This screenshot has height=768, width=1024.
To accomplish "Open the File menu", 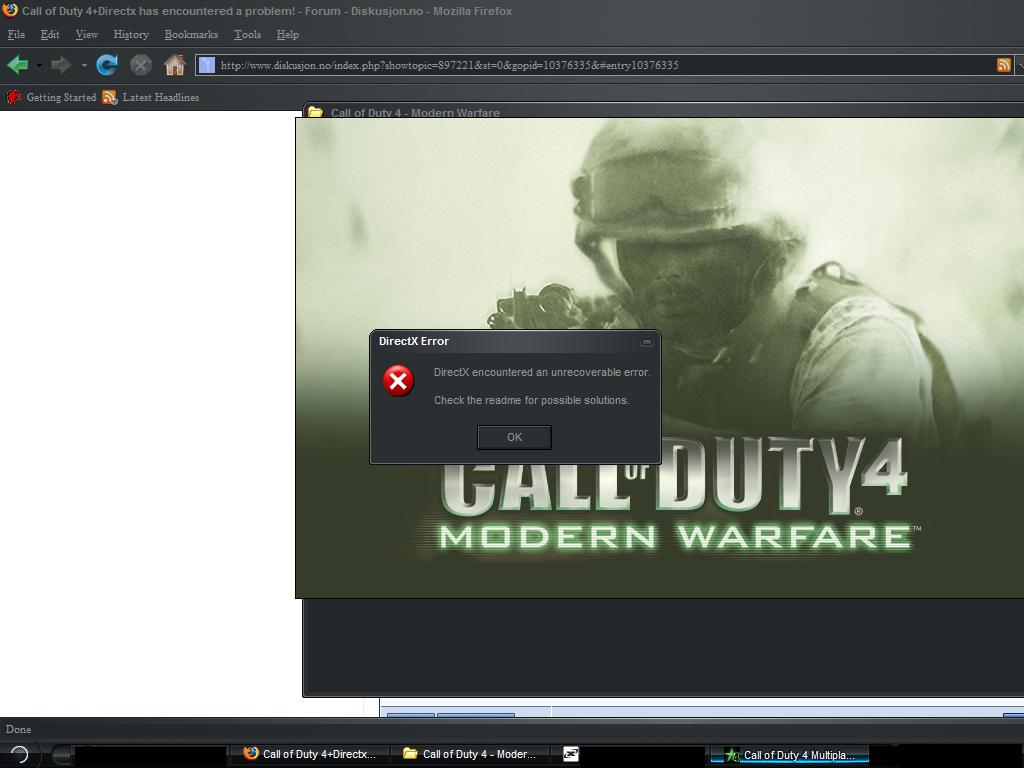I will [16, 35].
